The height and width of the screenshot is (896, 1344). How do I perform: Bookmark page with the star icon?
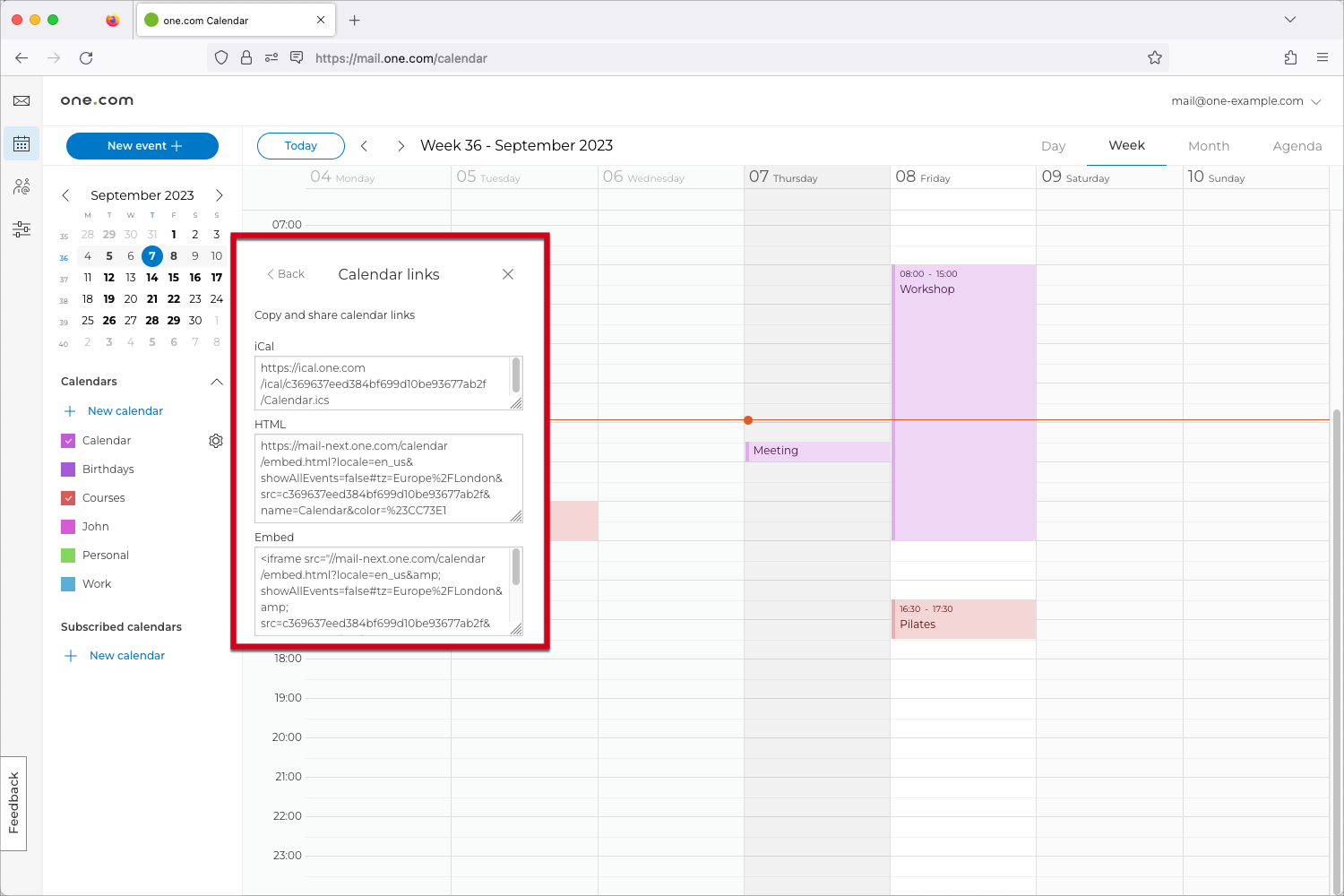tap(1155, 58)
